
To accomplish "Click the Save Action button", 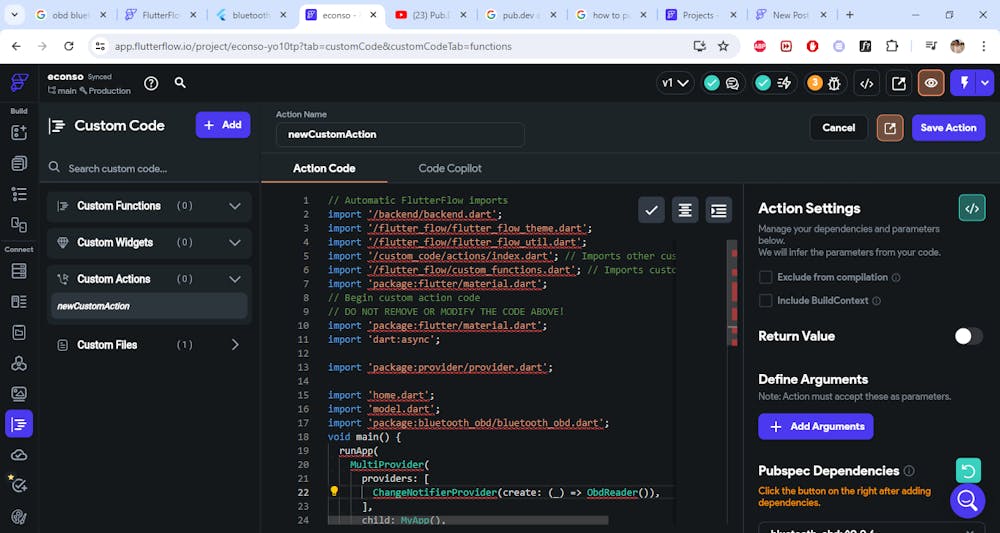I will 948,128.
